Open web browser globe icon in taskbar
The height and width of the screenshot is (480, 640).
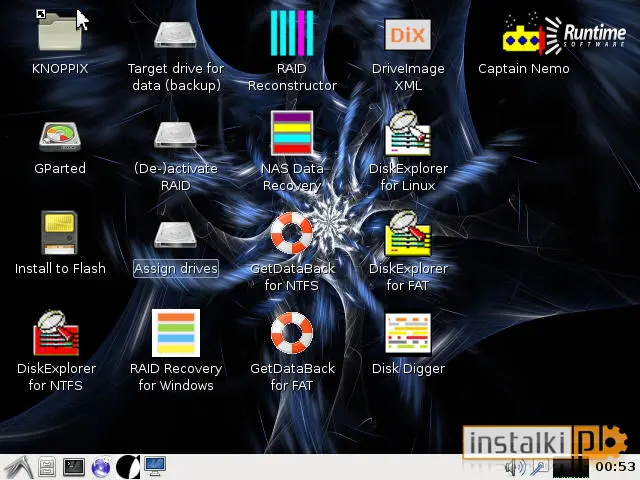[x=101, y=467]
